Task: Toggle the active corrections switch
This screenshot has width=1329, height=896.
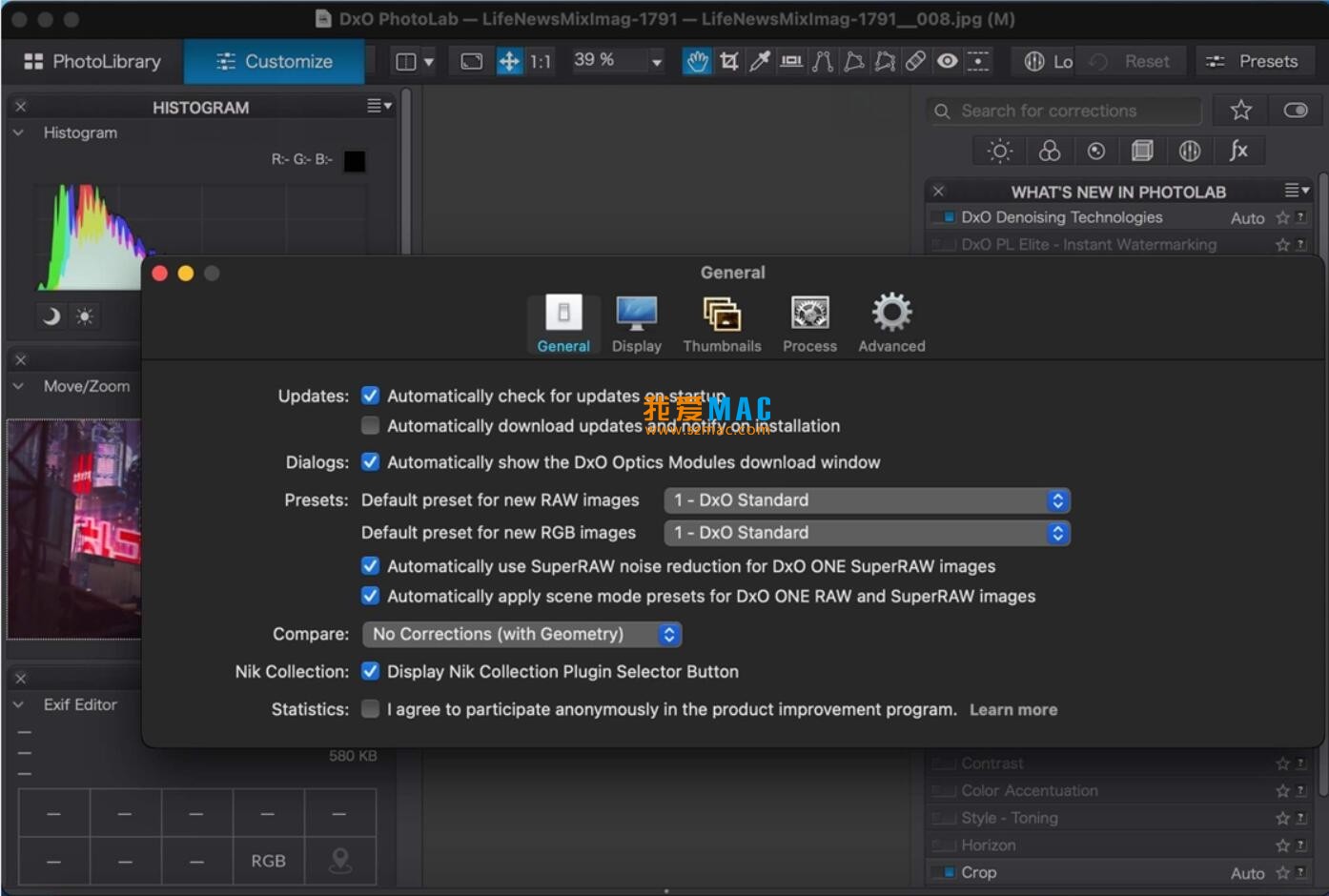Action: pyautogui.click(x=1295, y=111)
